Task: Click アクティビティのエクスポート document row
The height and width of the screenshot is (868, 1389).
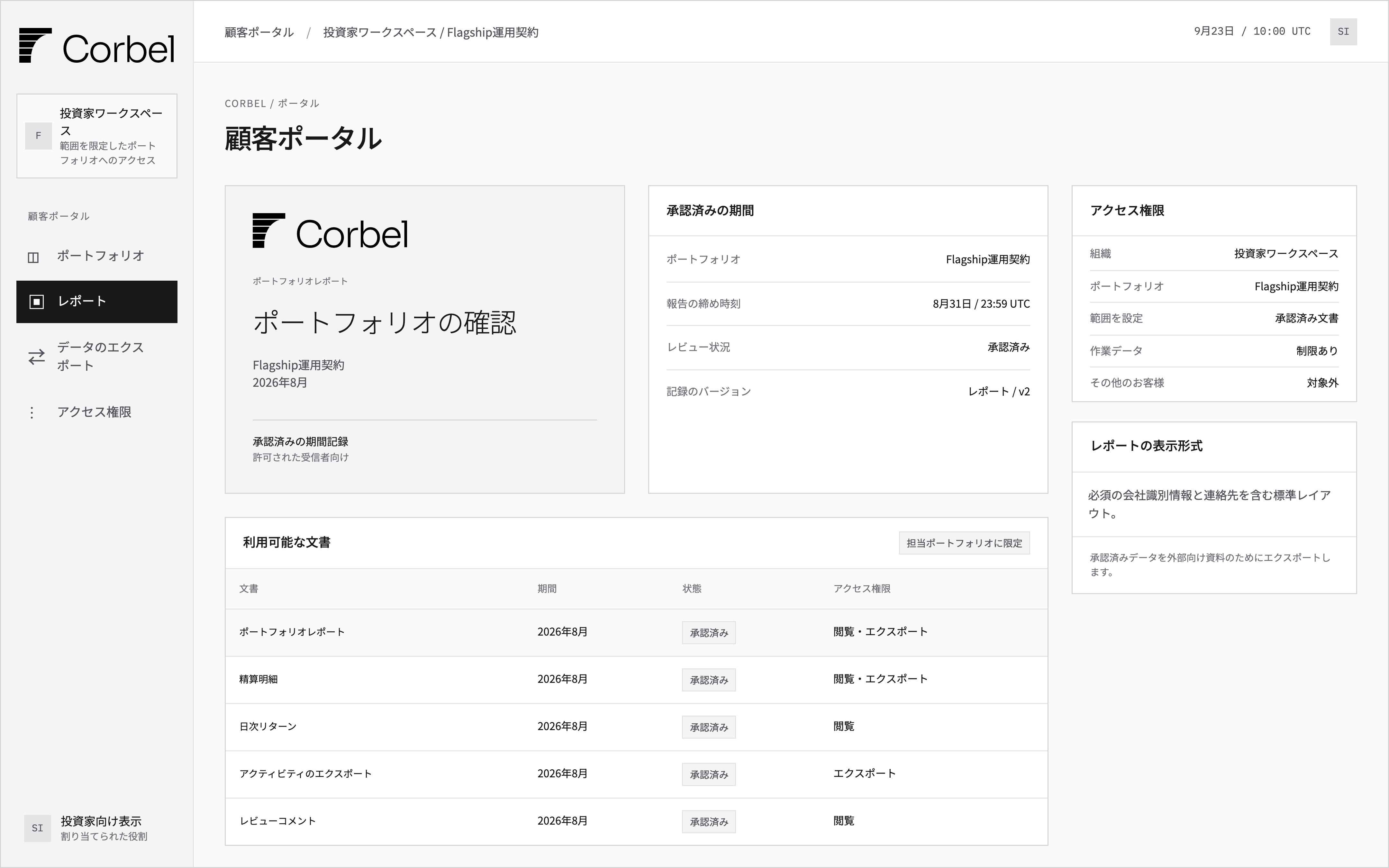Action: 637,774
